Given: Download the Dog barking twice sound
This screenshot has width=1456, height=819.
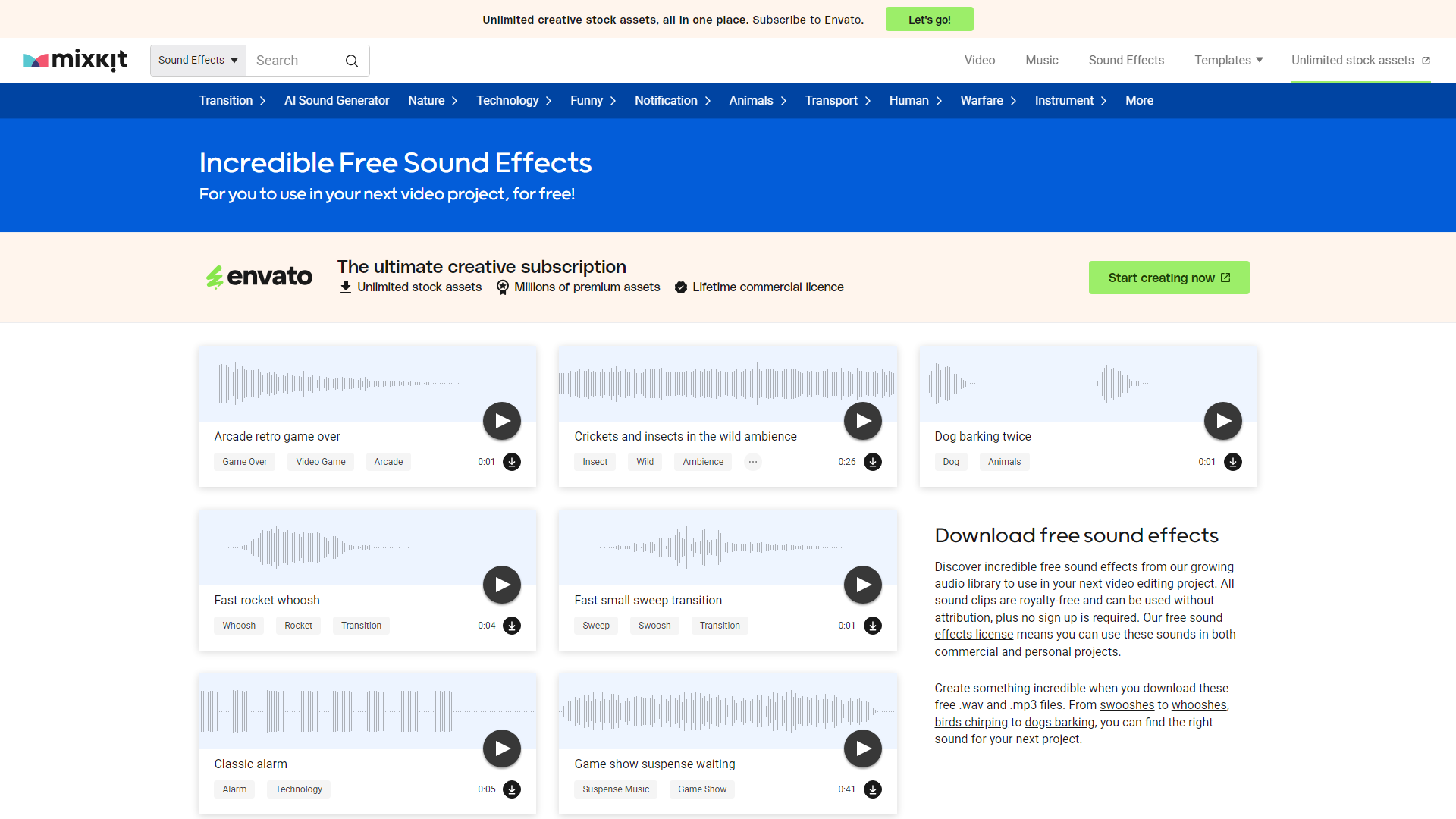Looking at the screenshot, I should (1233, 462).
